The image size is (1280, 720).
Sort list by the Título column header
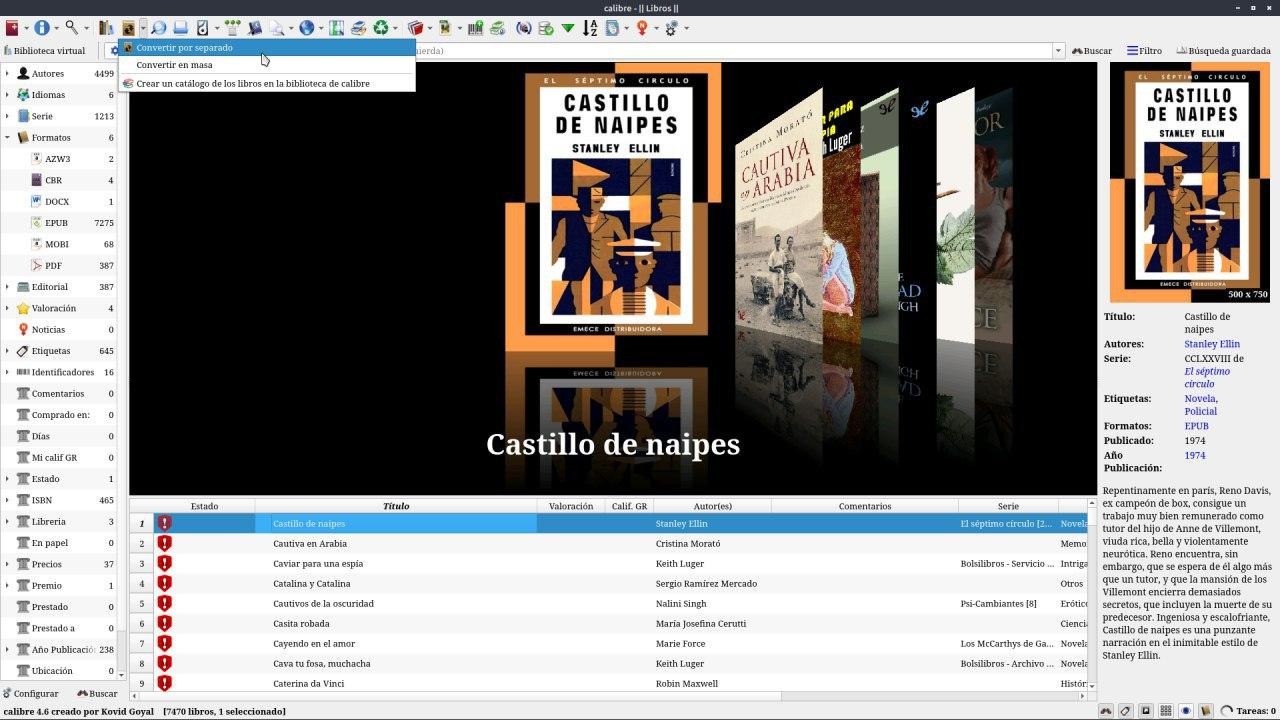(x=396, y=506)
